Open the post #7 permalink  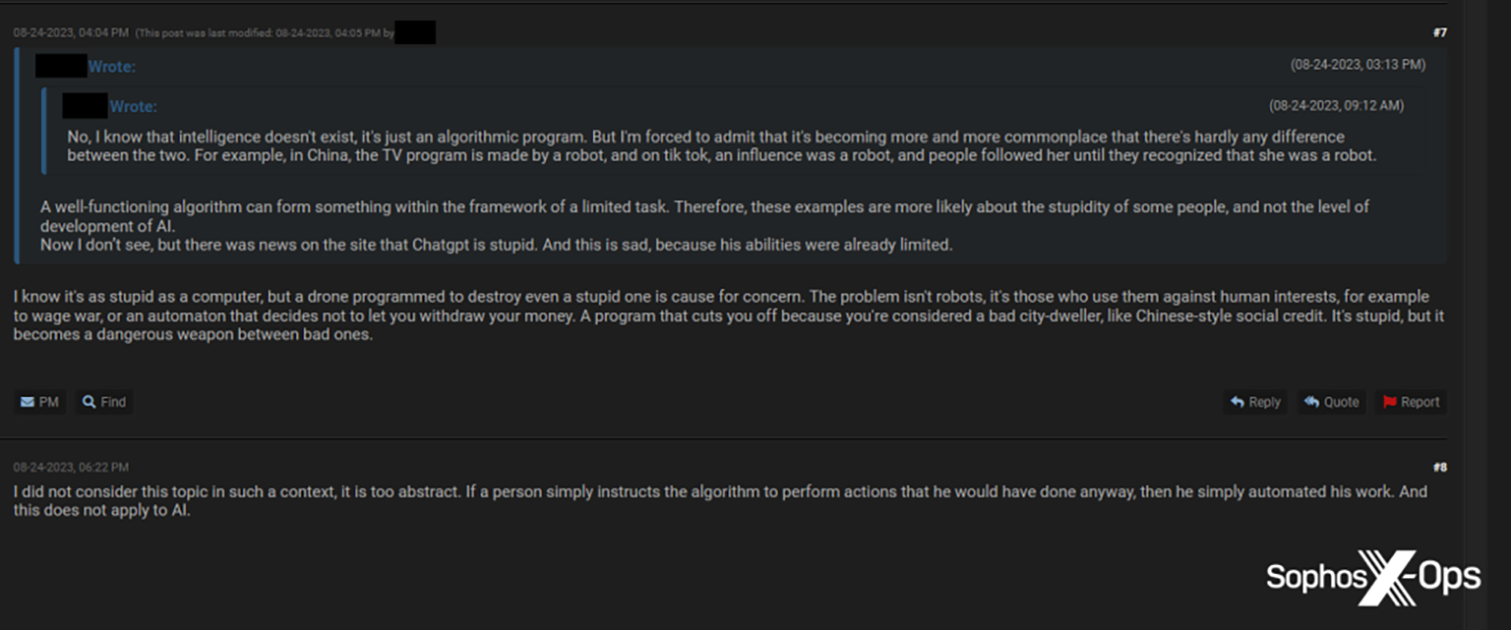point(1439,33)
